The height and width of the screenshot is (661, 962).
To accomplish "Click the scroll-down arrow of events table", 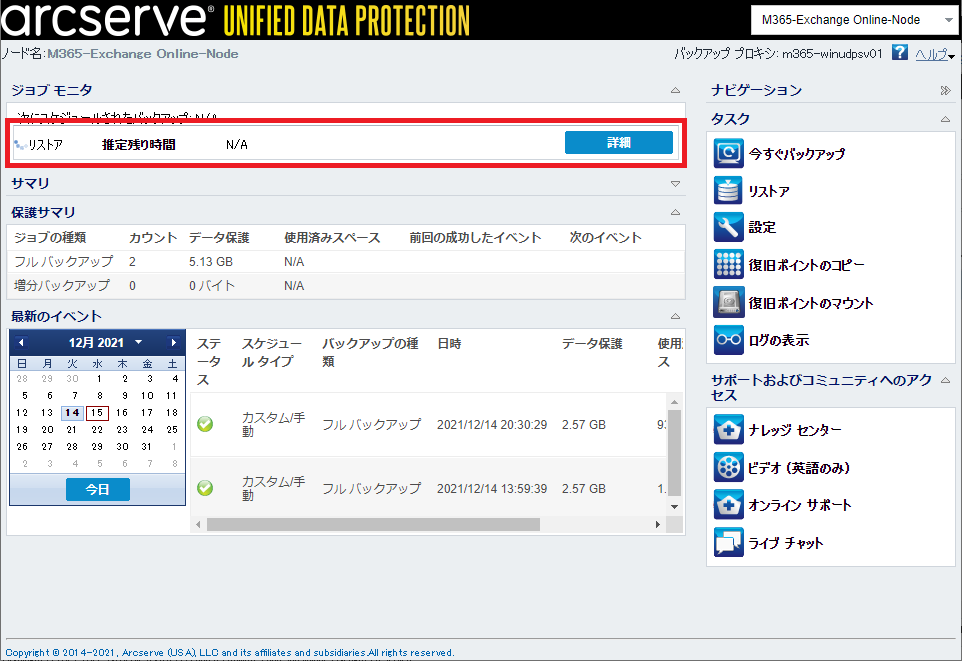I will [674, 507].
